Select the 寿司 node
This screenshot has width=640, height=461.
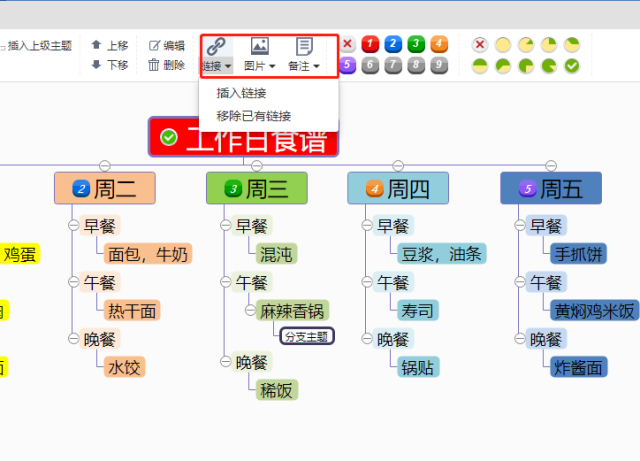(418, 311)
